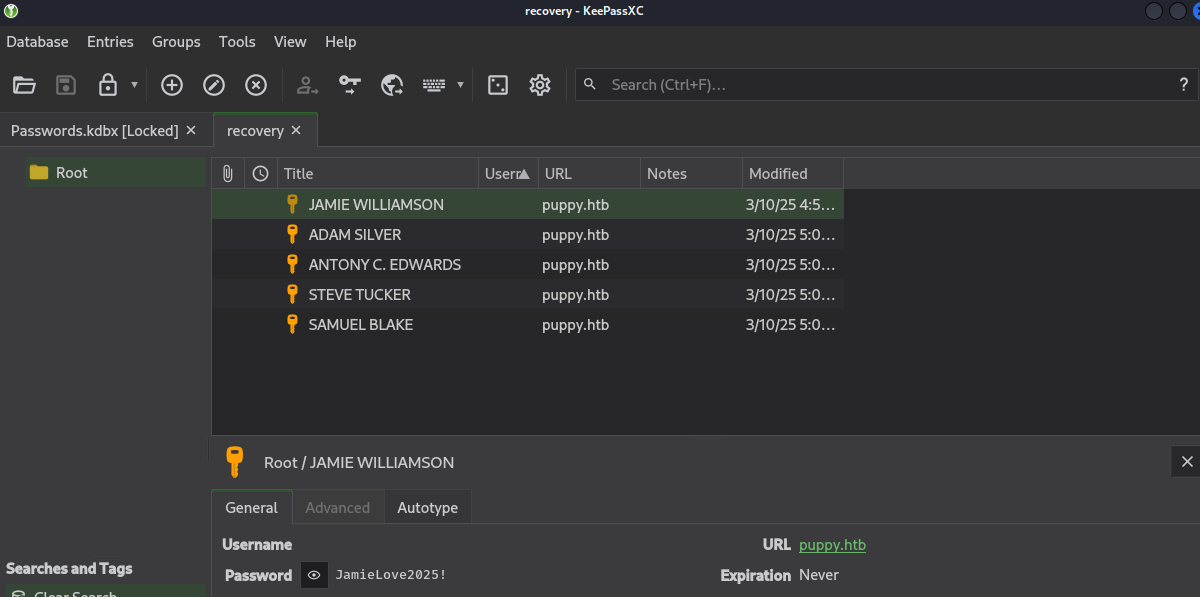The width and height of the screenshot is (1200, 597).
Task: Close the recovery database tab
Action: click(296, 131)
